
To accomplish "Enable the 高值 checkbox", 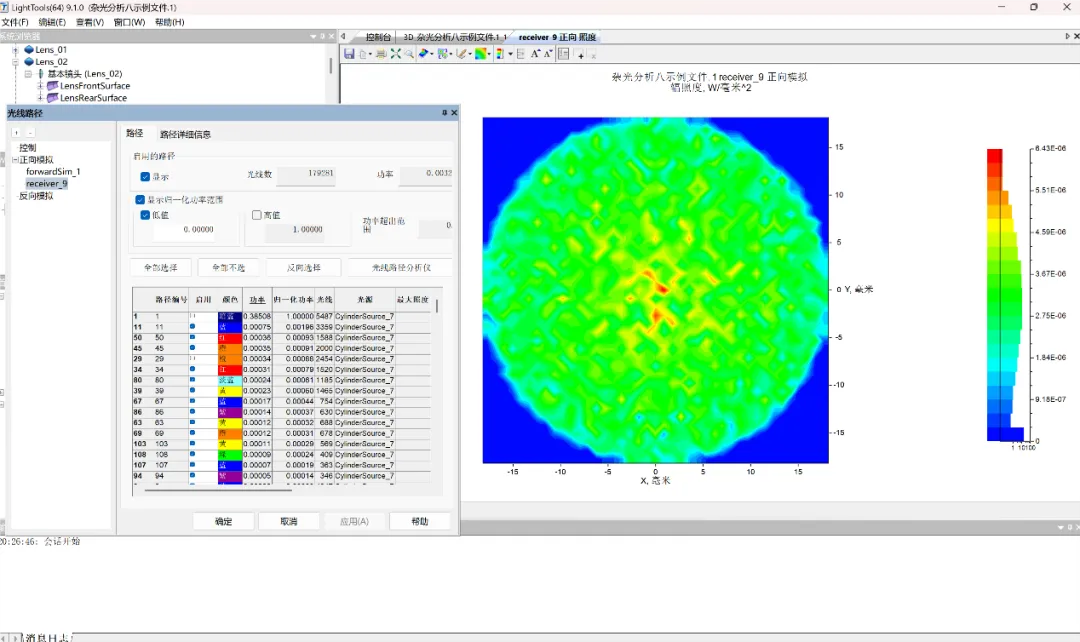I will tap(257, 215).
